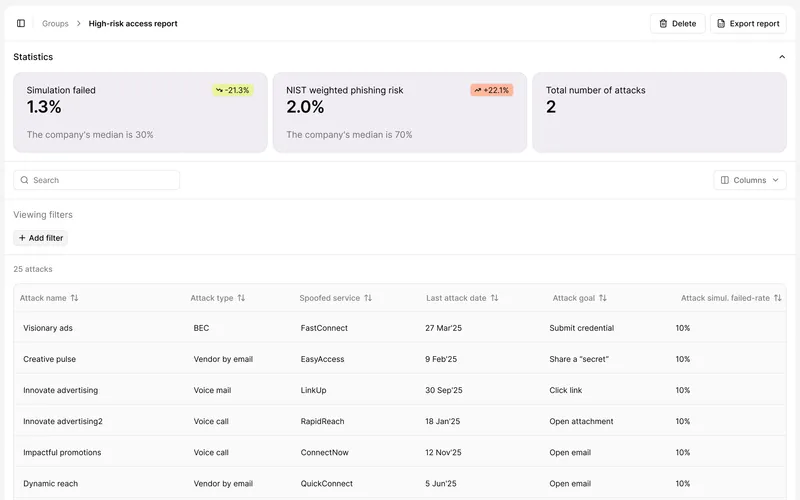Click the ConnectNow spoofed service cell

click(x=324, y=453)
